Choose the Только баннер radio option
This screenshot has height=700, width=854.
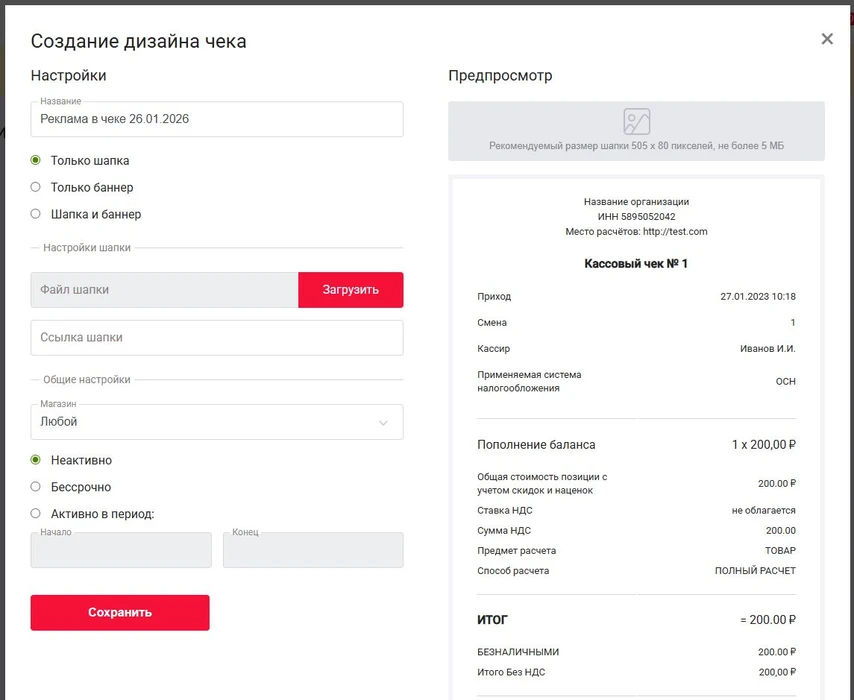tap(36, 187)
